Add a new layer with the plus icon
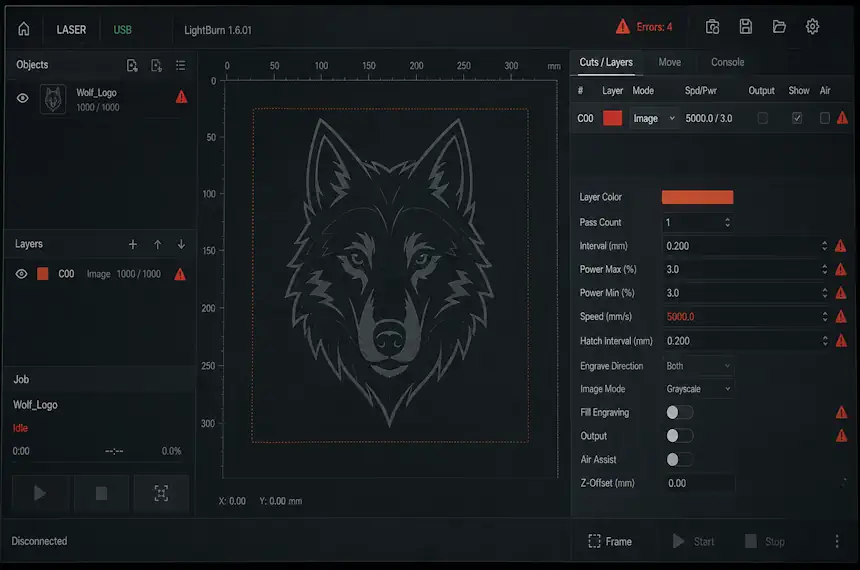This screenshot has height=570, width=860. (133, 244)
